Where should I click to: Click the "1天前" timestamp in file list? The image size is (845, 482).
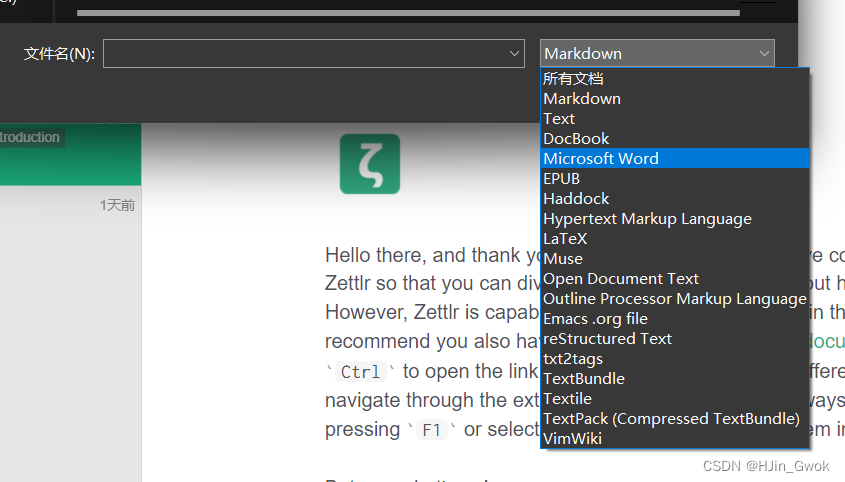117,205
